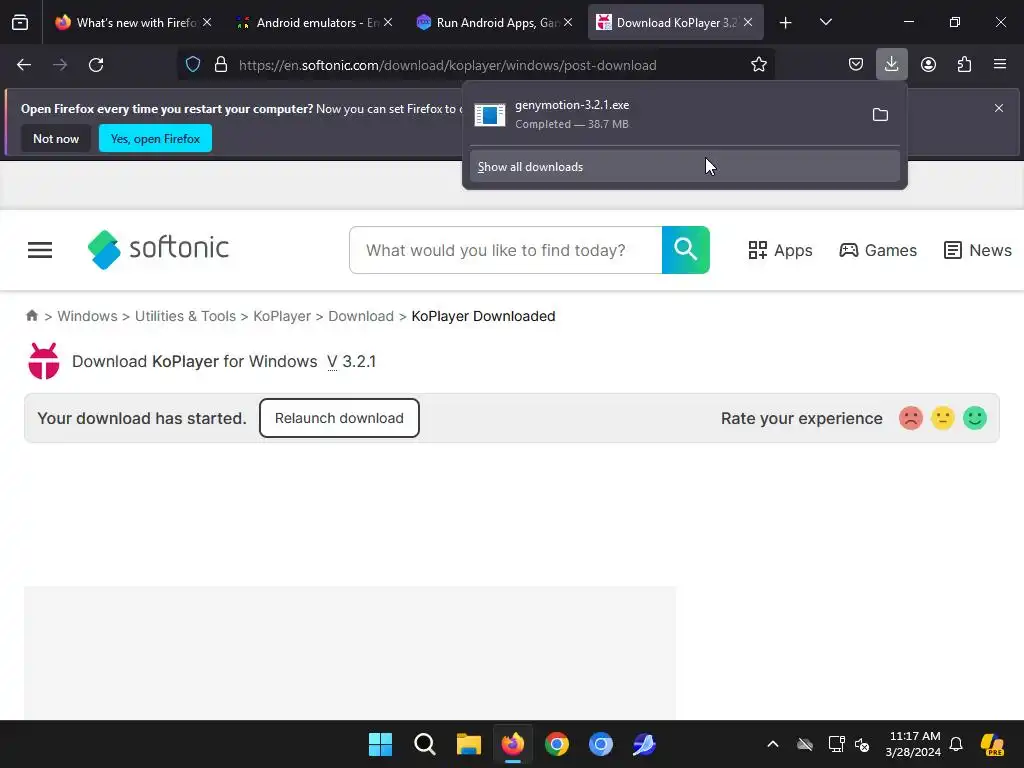Open extensions puzzle icon
Screen dimensions: 1024x768
(x=964, y=65)
